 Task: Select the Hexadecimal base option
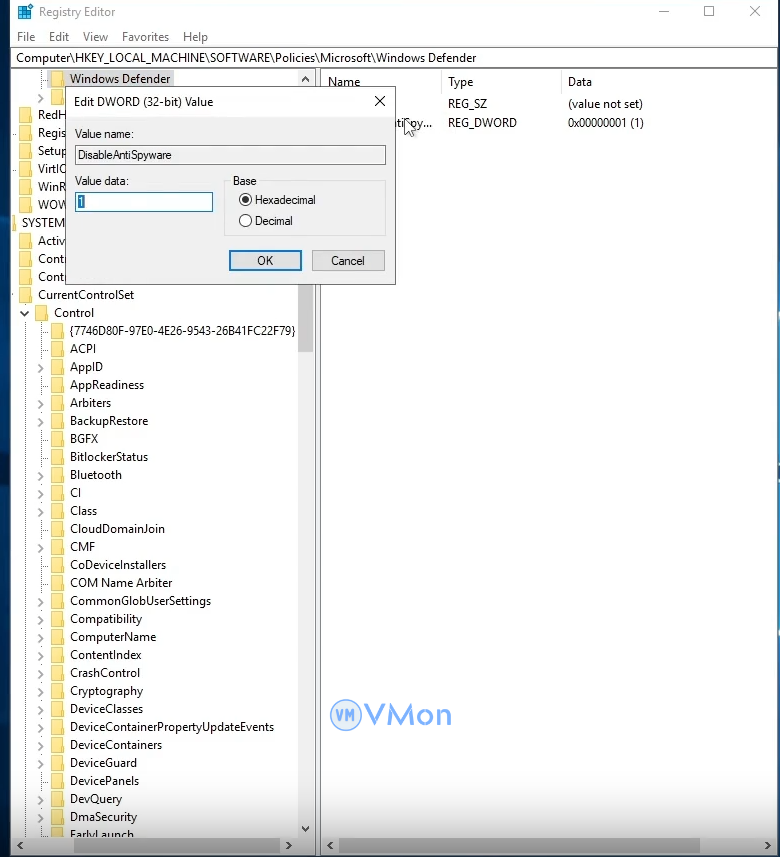(x=245, y=200)
